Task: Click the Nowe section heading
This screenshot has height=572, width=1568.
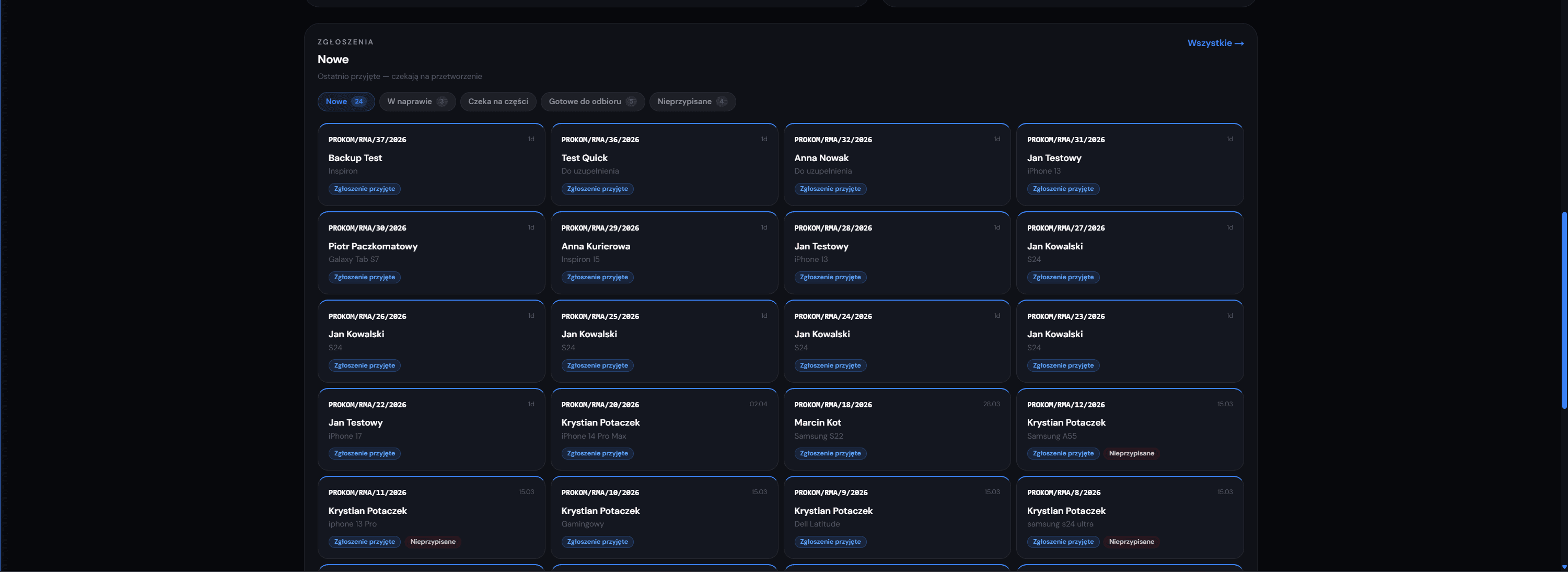Action: (x=333, y=59)
